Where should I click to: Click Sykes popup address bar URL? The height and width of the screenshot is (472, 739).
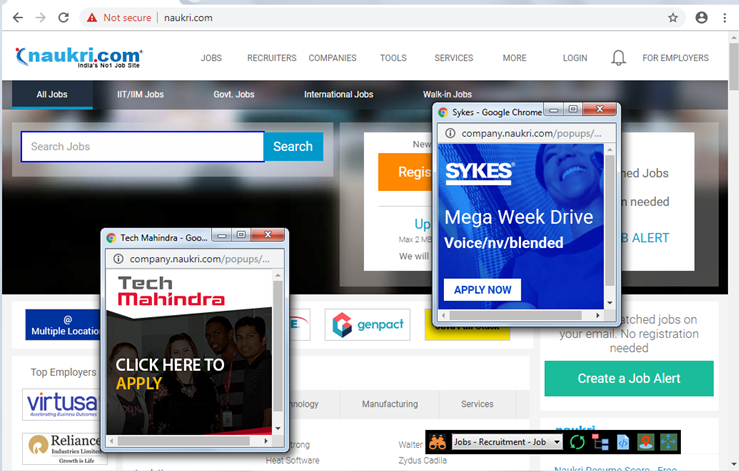click(x=531, y=133)
